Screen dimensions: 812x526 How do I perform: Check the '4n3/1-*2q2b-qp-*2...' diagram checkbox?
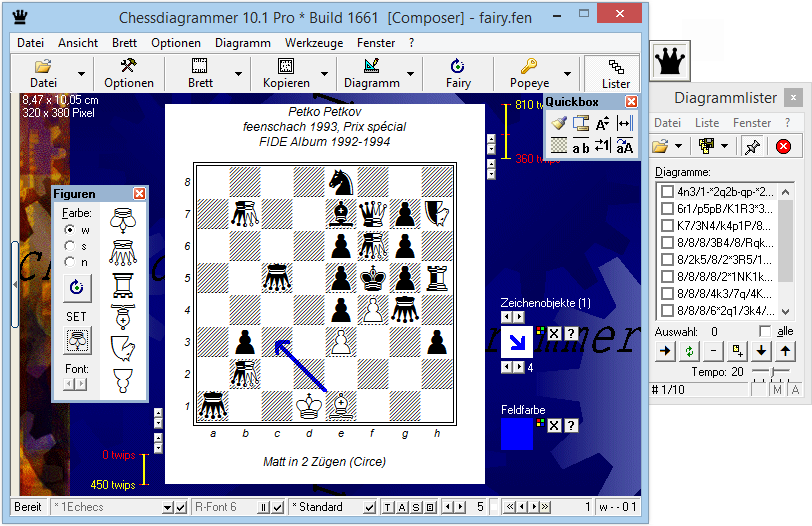pos(668,192)
